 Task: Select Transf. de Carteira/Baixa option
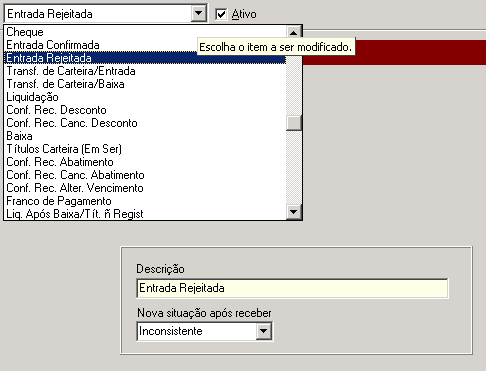(145, 84)
